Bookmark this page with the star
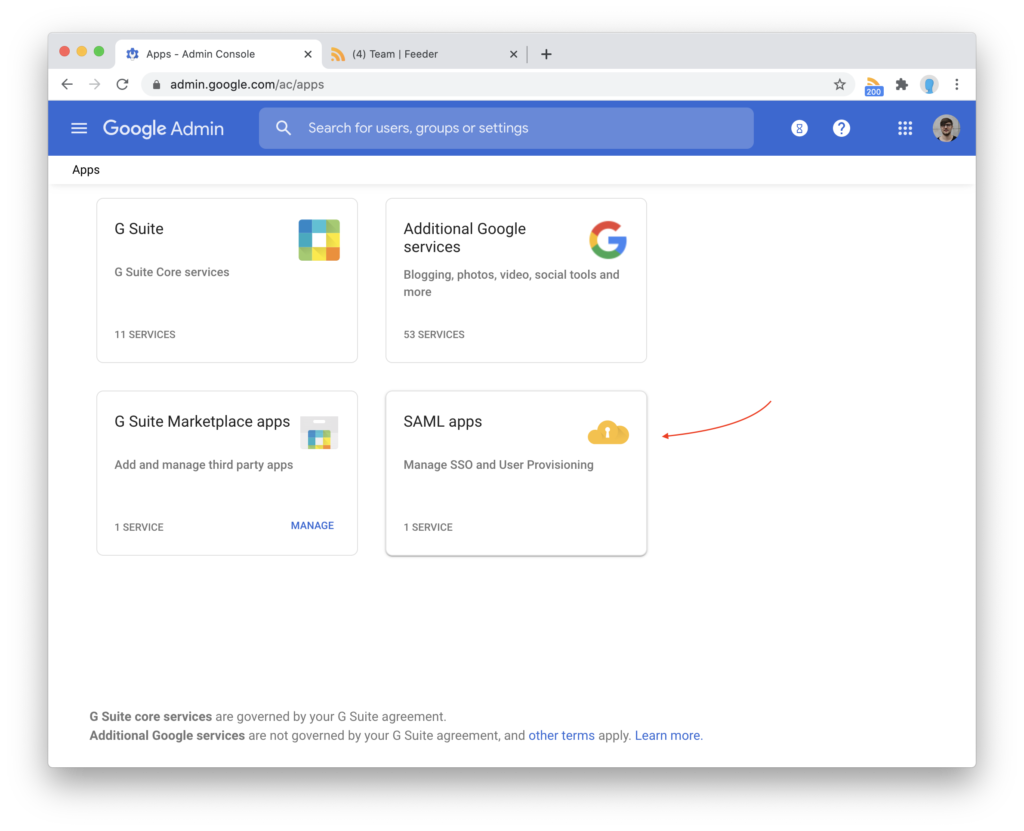Screen dimensions: 1024x831 [840, 84]
